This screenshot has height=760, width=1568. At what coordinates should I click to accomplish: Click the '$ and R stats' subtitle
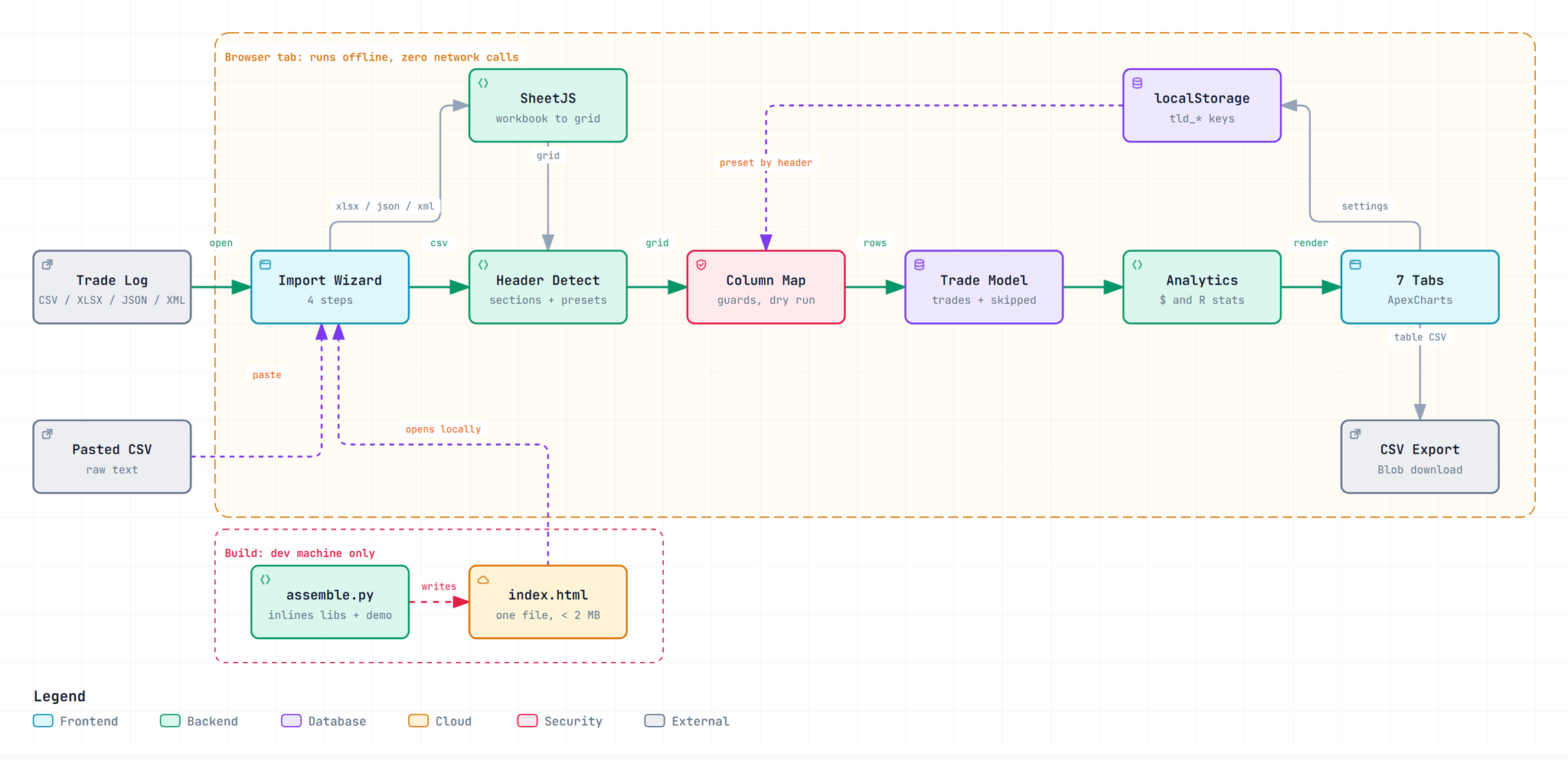click(x=1202, y=300)
